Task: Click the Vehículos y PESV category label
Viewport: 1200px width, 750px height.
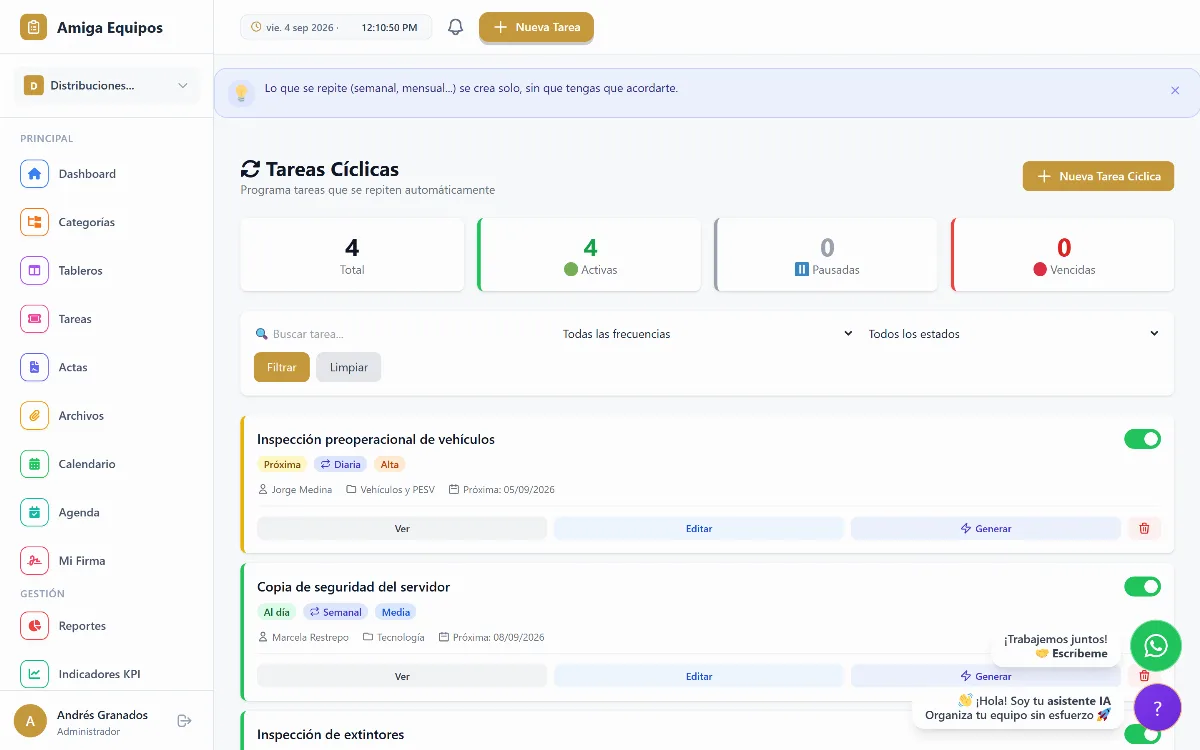Action: click(x=391, y=490)
